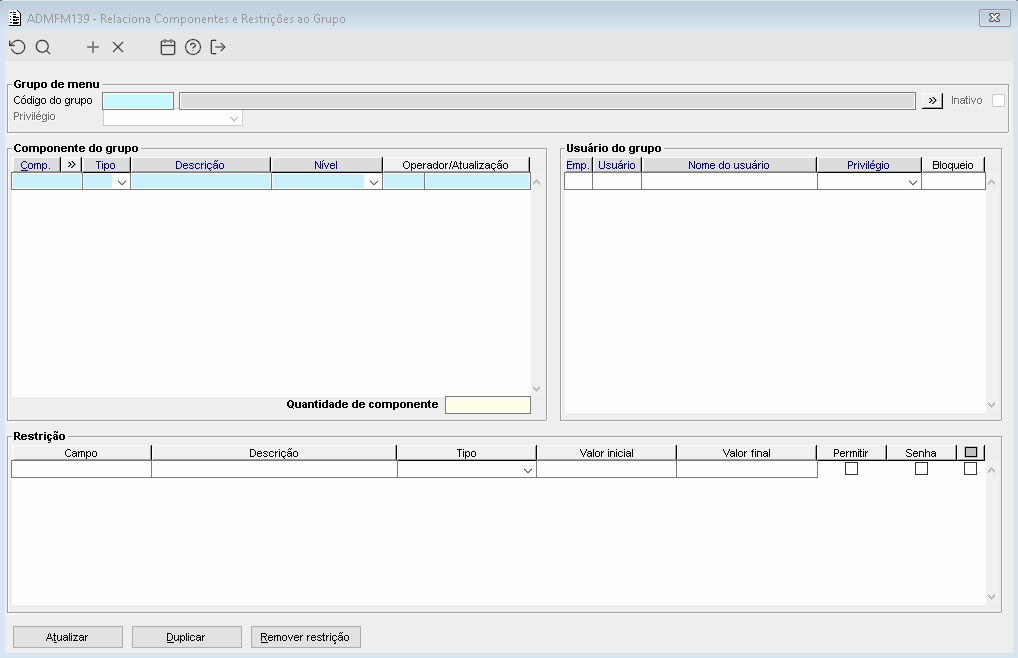Click Descrição cell in Restrição row
Image resolution: width=1018 pixels, height=658 pixels.
274,469
